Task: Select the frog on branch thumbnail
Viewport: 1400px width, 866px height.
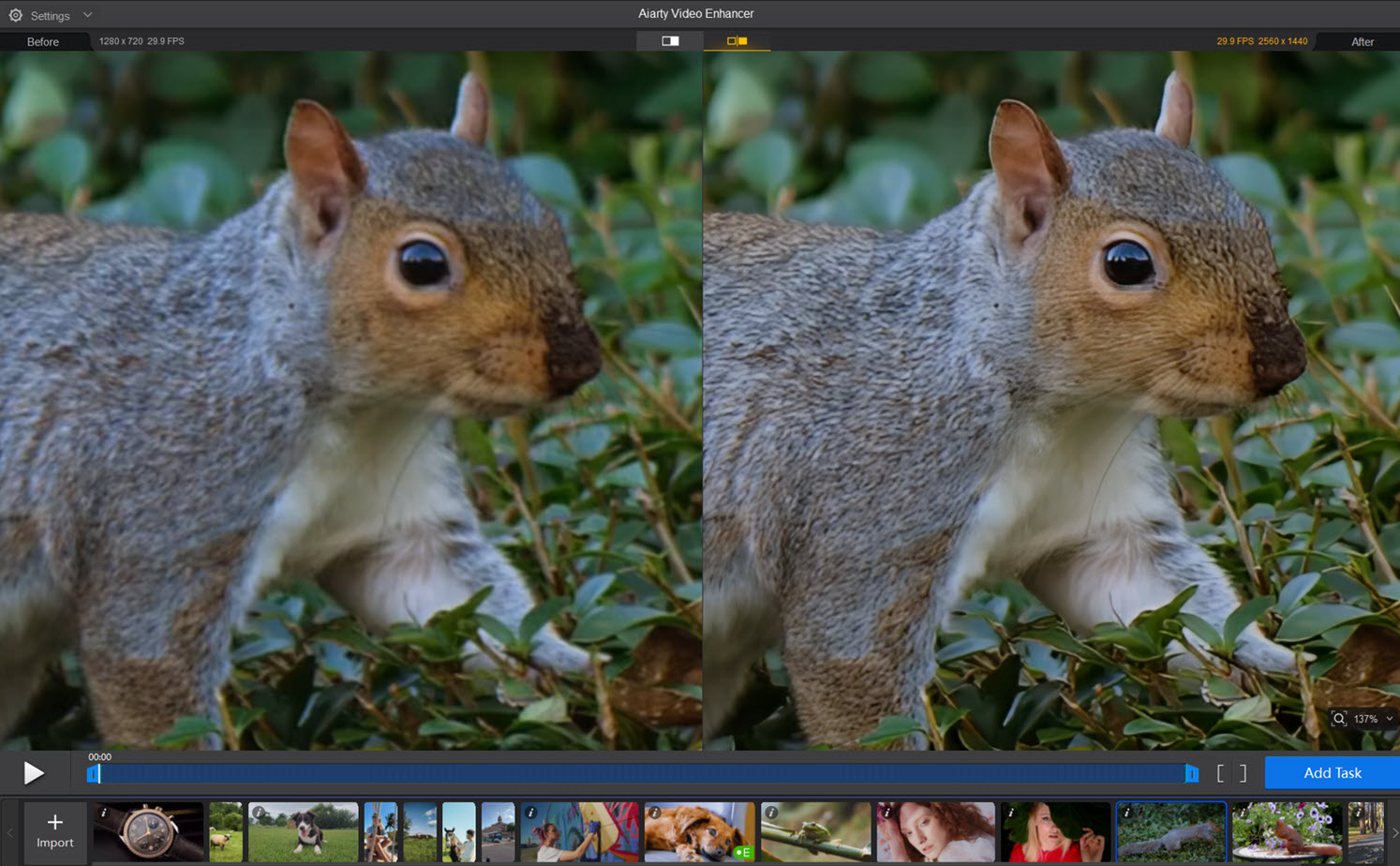Action: click(815, 832)
